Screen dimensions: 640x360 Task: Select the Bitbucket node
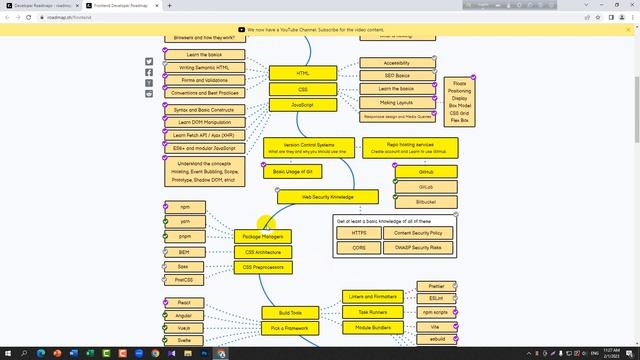click(x=426, y=202)
